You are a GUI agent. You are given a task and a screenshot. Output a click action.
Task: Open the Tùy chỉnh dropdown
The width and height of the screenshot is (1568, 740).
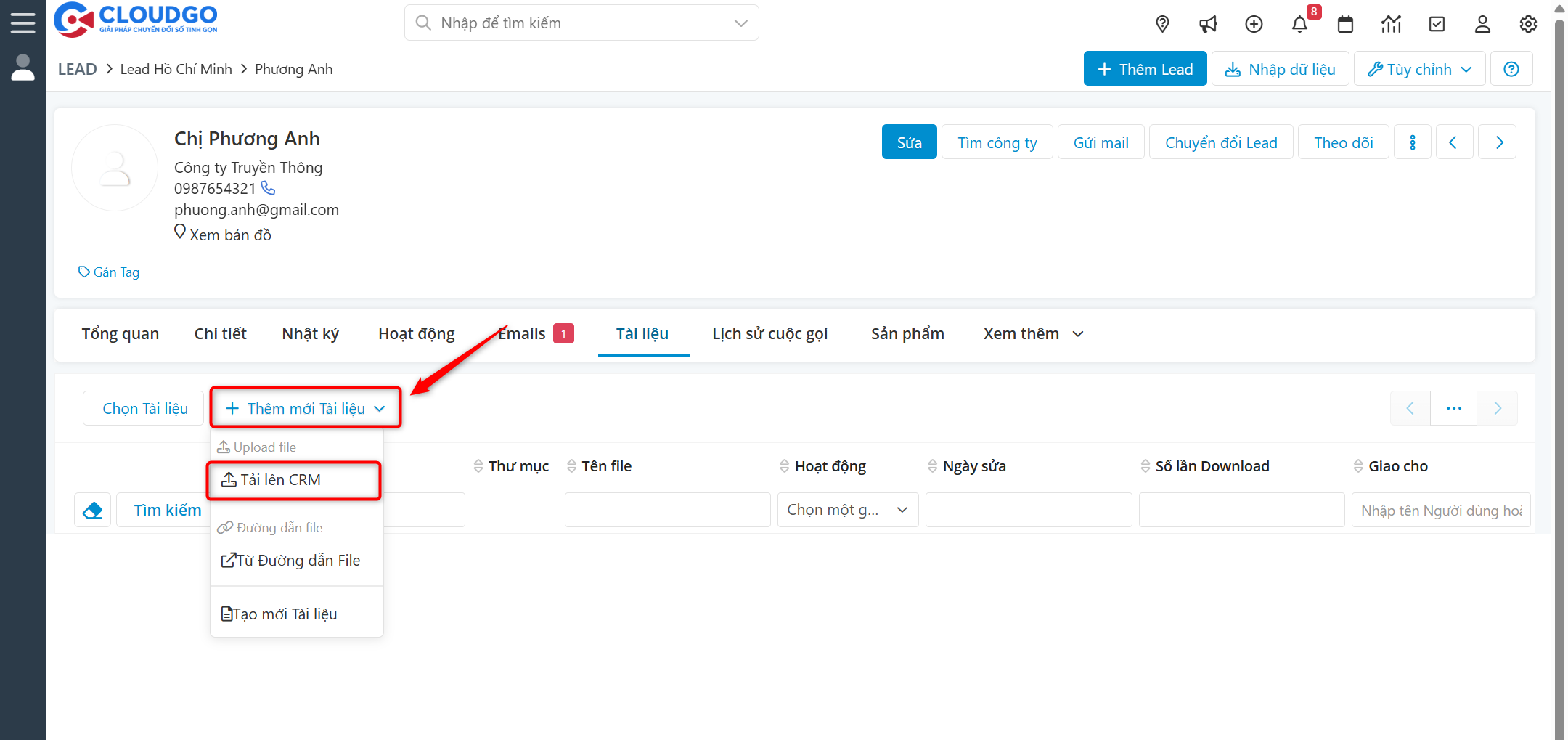pos(1418,68)
